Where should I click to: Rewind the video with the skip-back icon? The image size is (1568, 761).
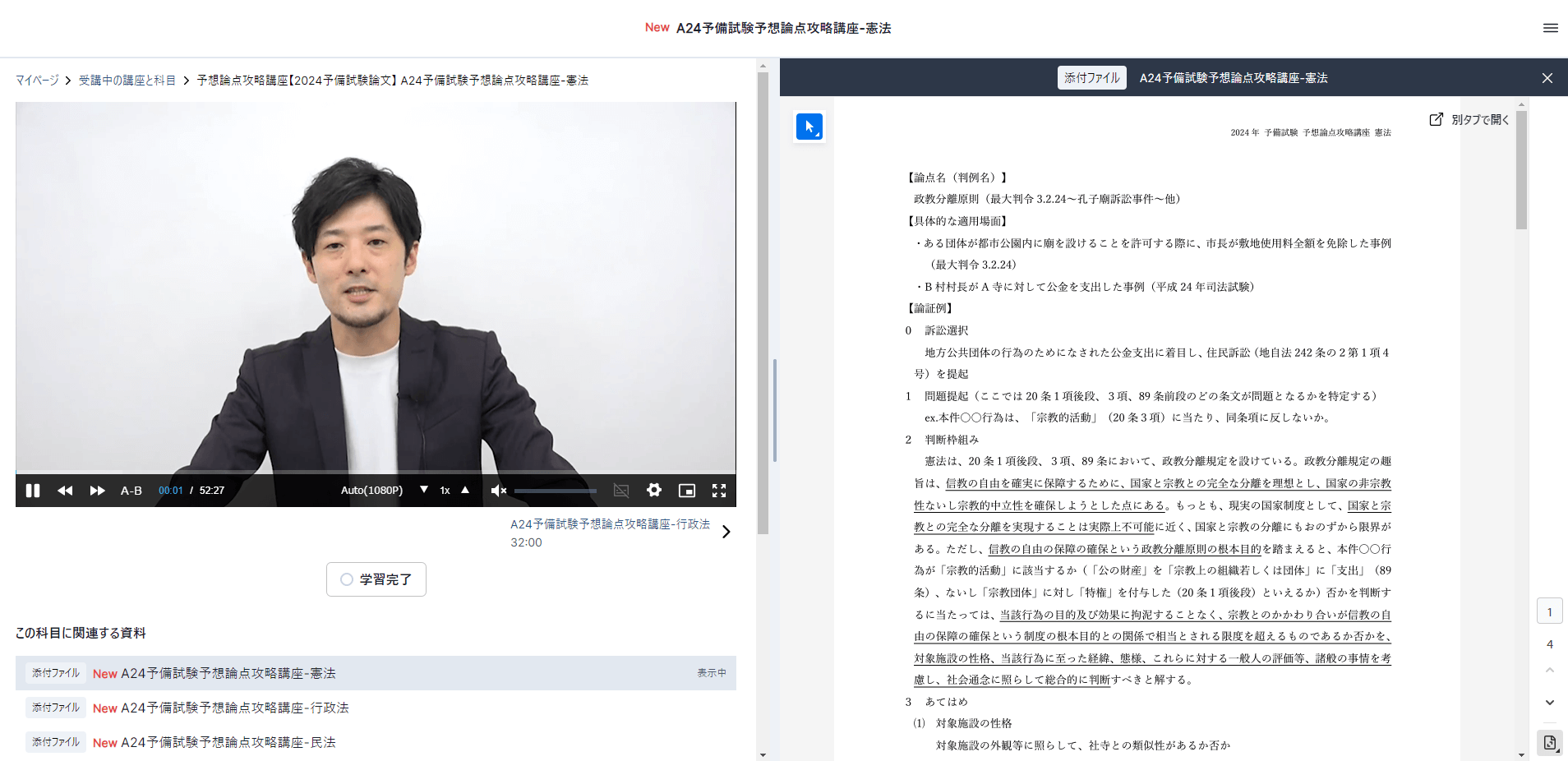[65, 491]
